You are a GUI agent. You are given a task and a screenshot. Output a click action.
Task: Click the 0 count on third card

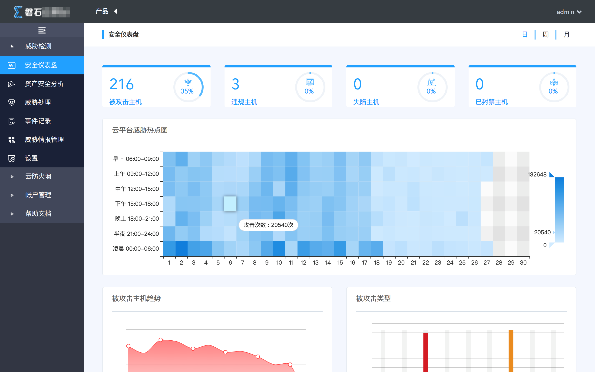357,84
